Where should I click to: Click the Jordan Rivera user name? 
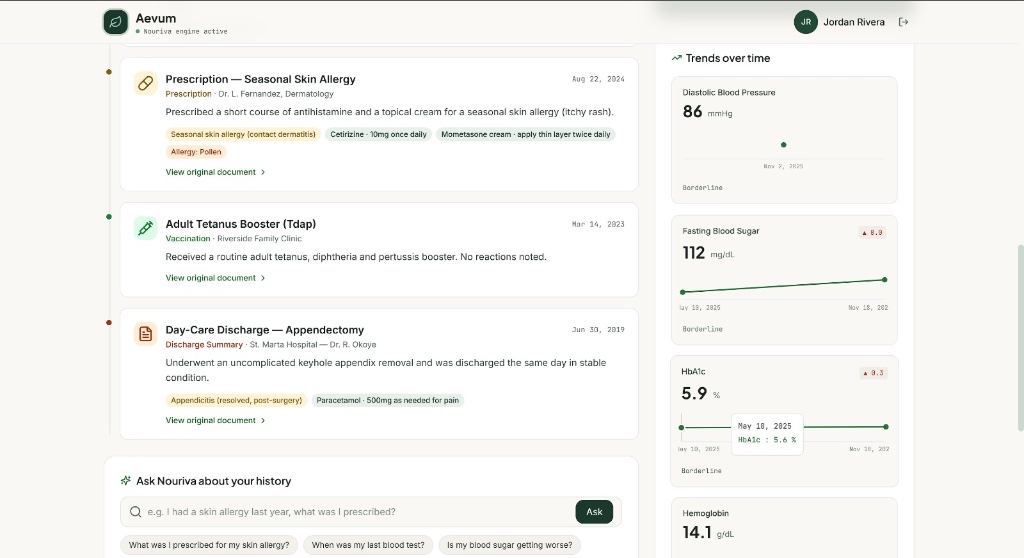pos(854,22)
